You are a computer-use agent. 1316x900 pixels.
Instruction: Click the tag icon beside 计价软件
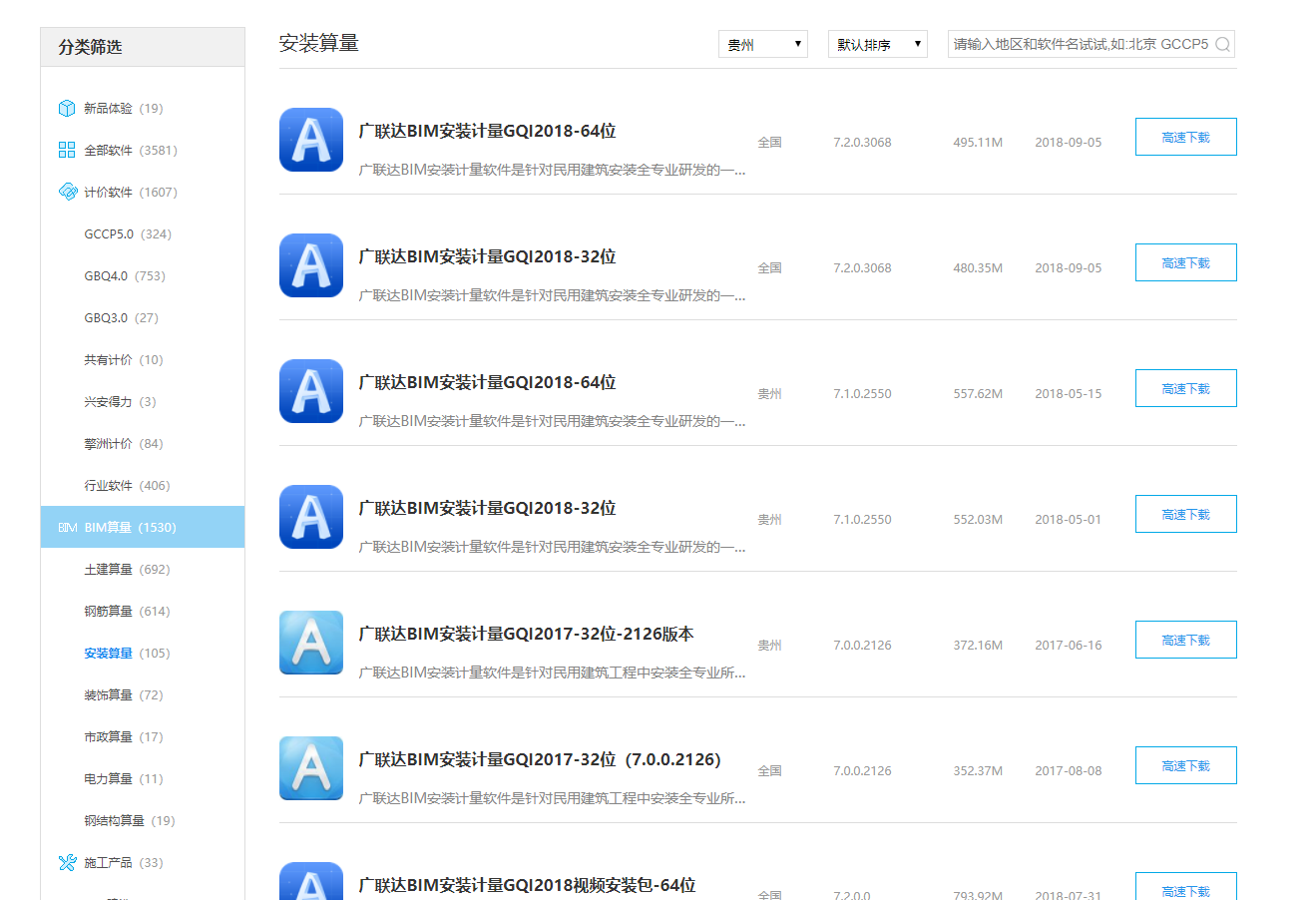click(67, 192)
